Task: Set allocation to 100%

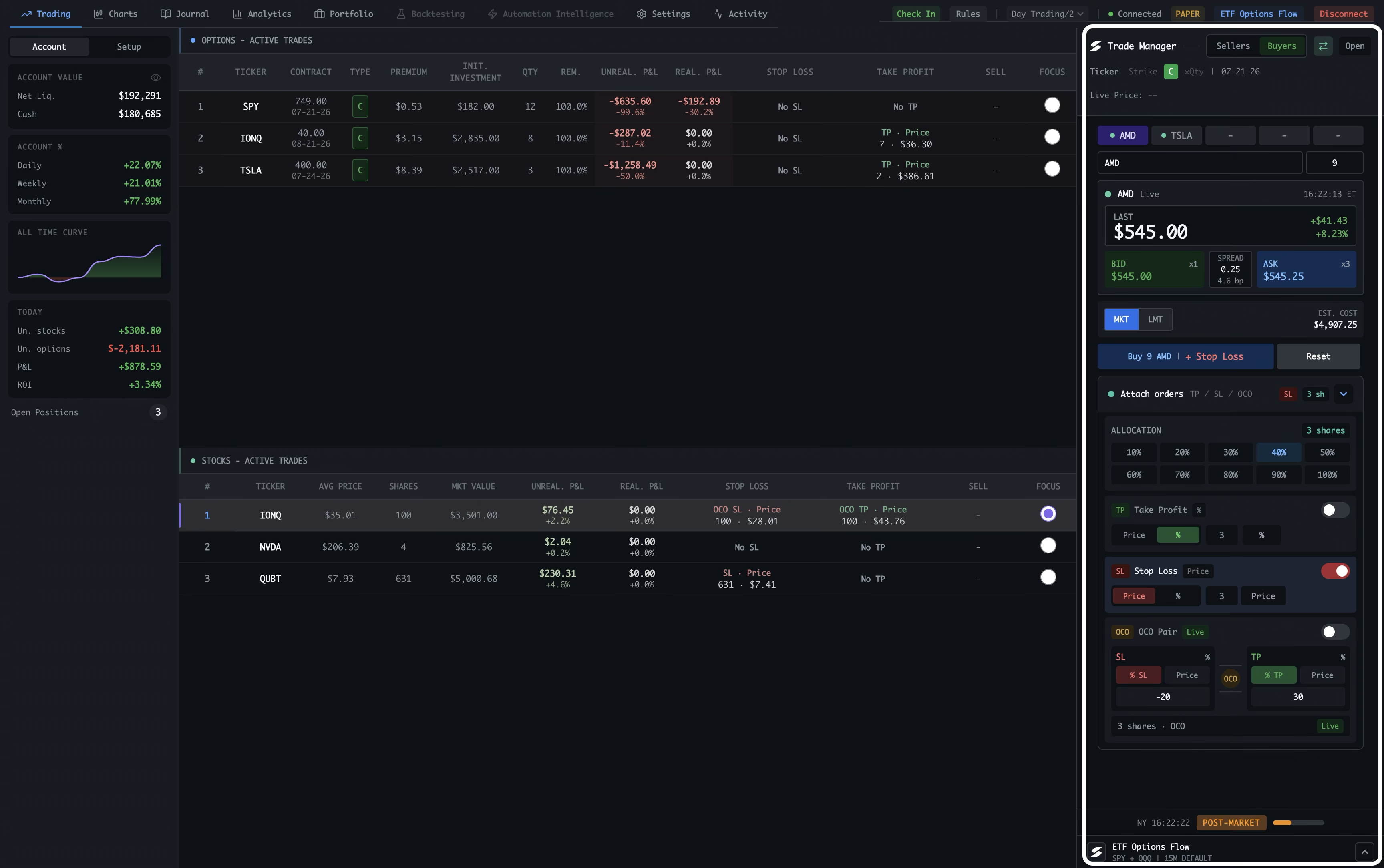Action: pyautogui.click(x=1327, y=475)
